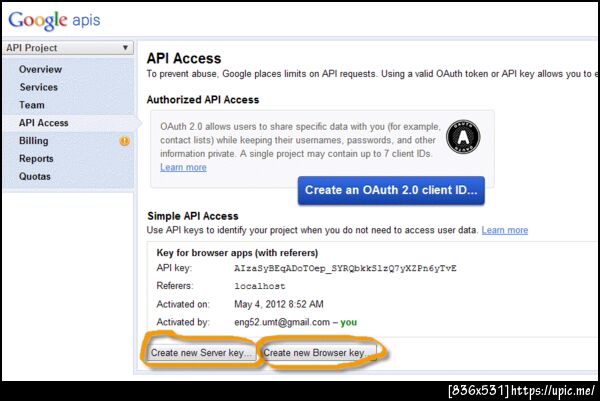Click the localhost referers value
This screenshot has width=600, height=401.
[x=260, y=286]
